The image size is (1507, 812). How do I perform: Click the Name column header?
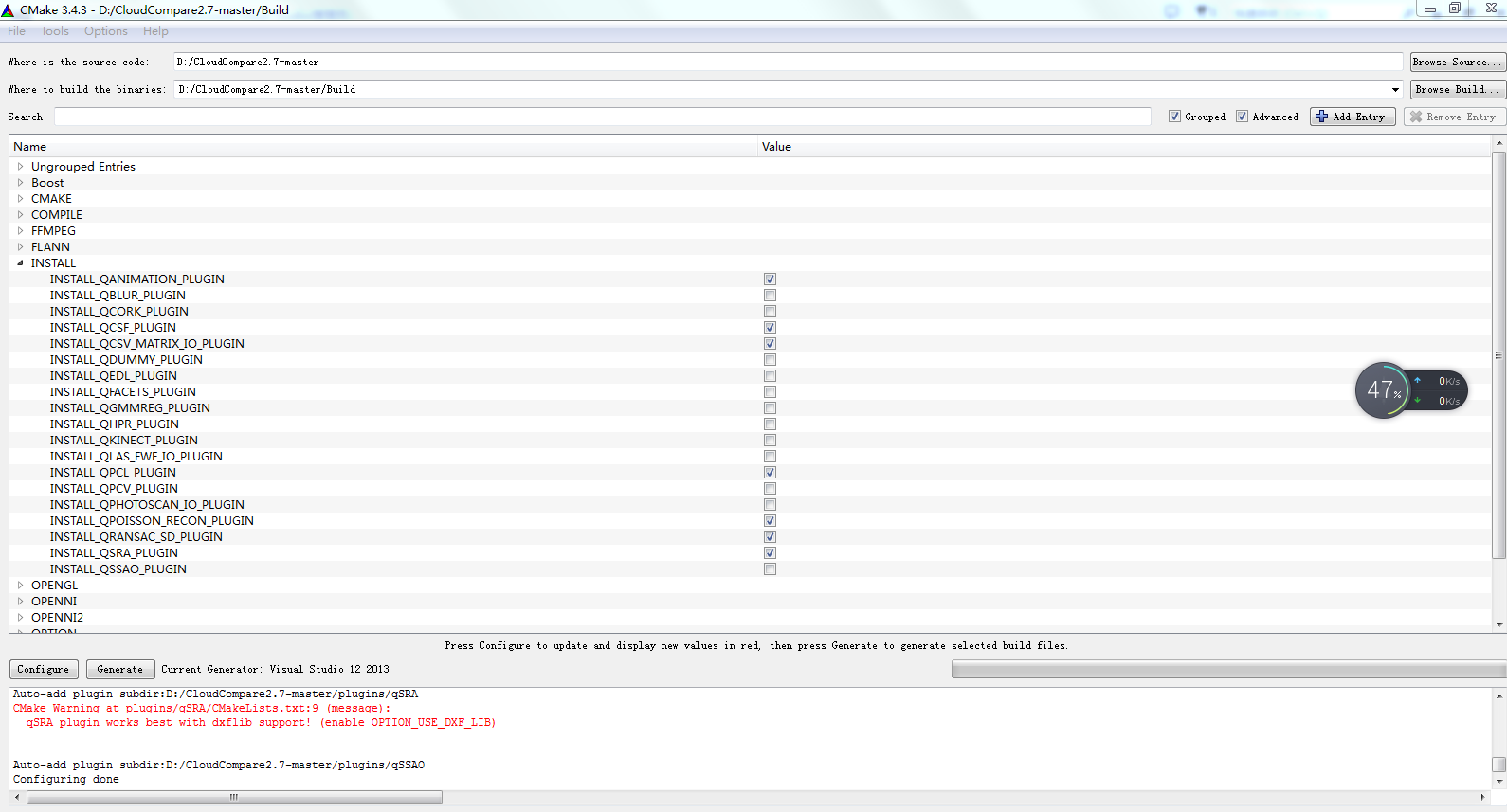[384, 147]
